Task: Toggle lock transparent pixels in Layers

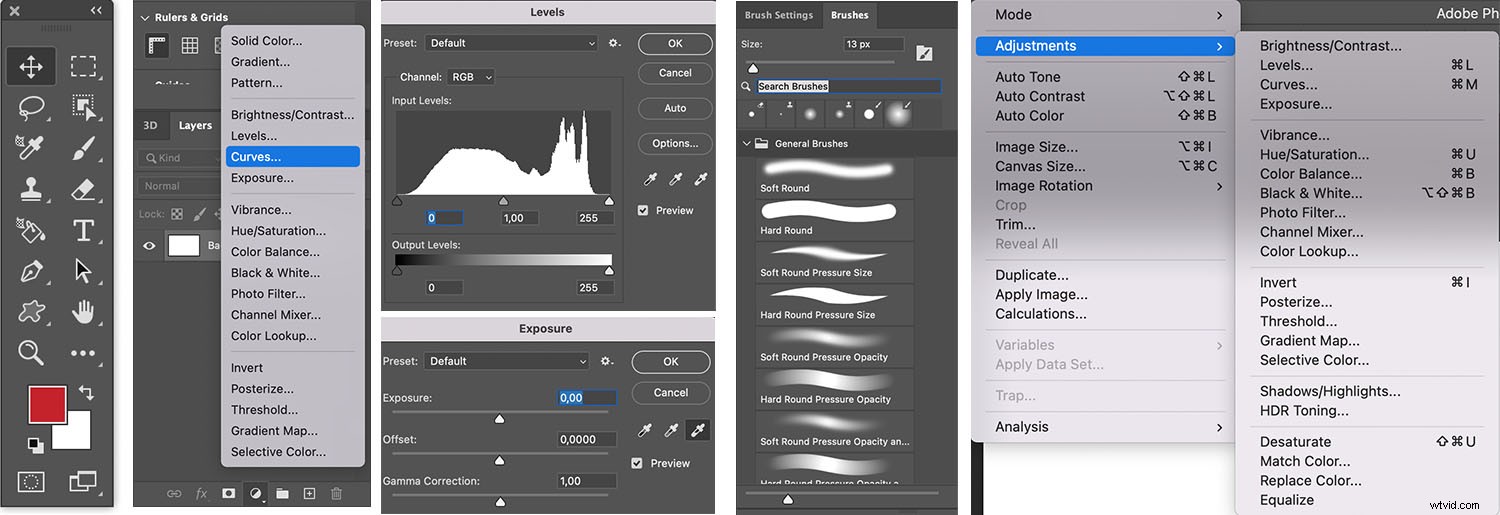Action: pos(177,214)
